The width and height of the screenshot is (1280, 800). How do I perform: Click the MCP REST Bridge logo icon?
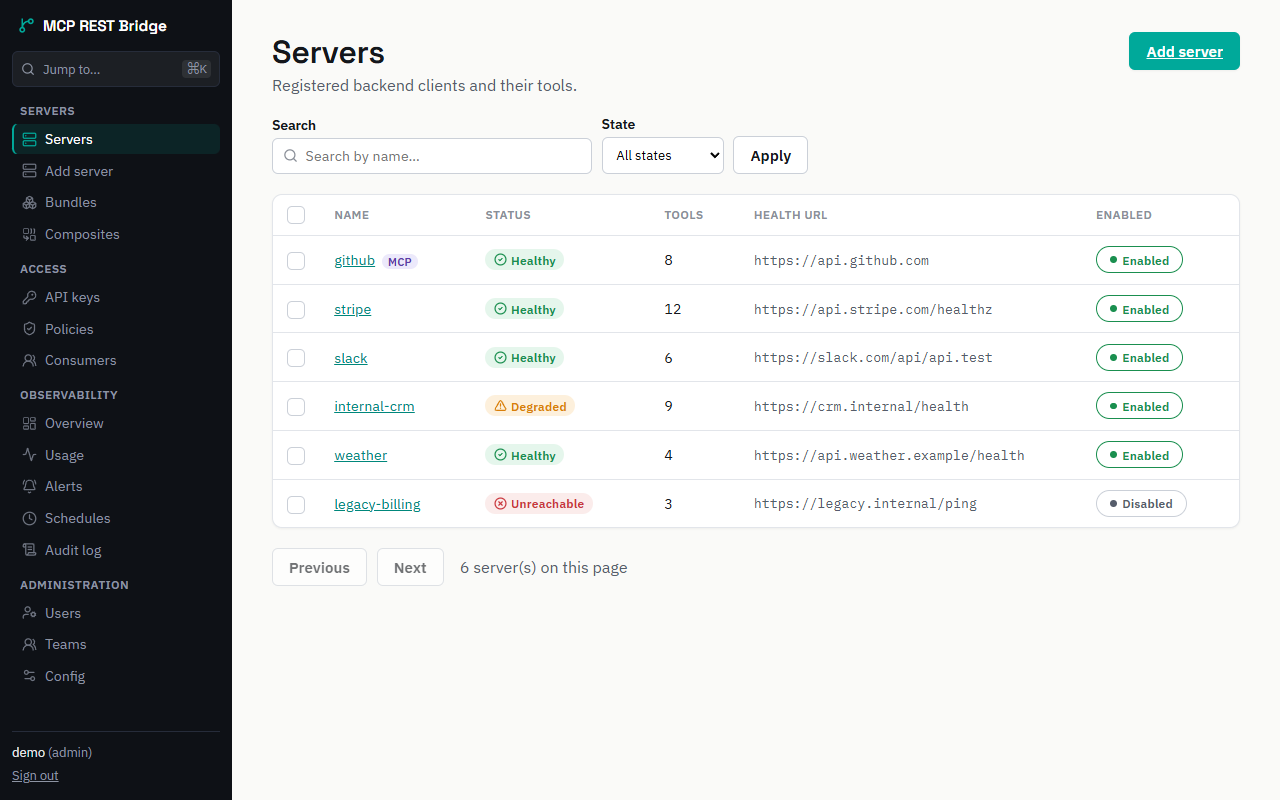(27, 26)
